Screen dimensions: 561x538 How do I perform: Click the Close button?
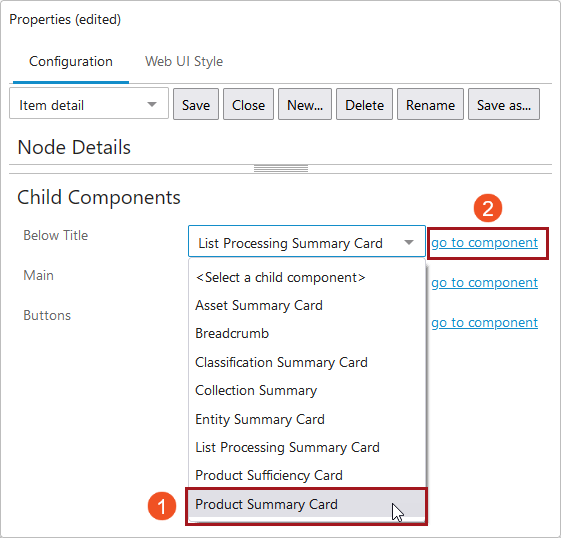click(x=248, y=104)
